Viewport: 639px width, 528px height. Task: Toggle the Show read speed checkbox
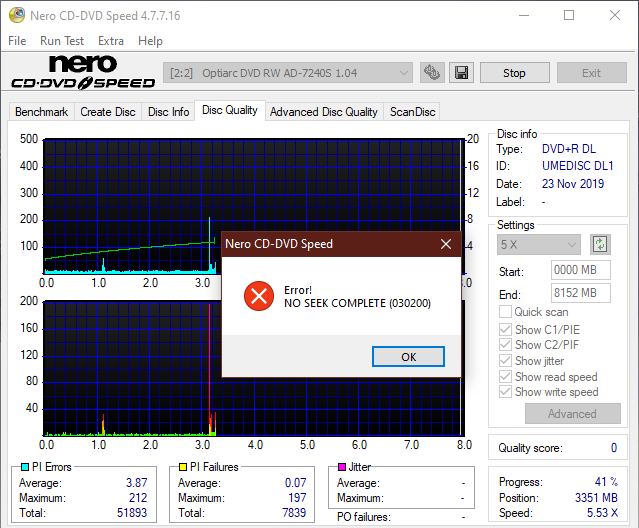pos(505,376)
